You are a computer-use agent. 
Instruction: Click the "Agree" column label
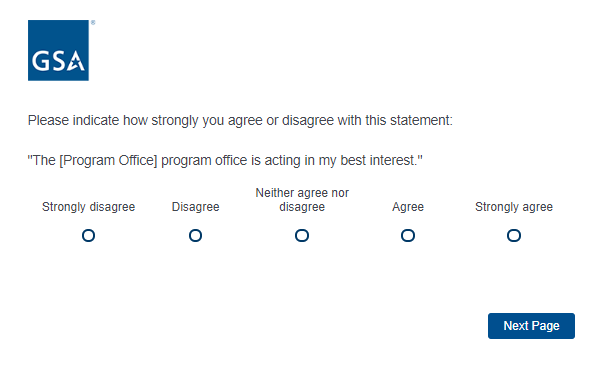408,207
